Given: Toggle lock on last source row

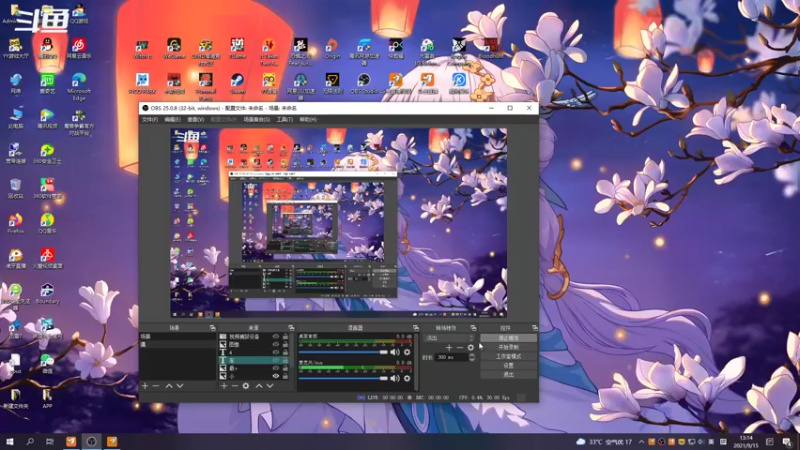Looking at the screenshot, I should click(285, 376).
